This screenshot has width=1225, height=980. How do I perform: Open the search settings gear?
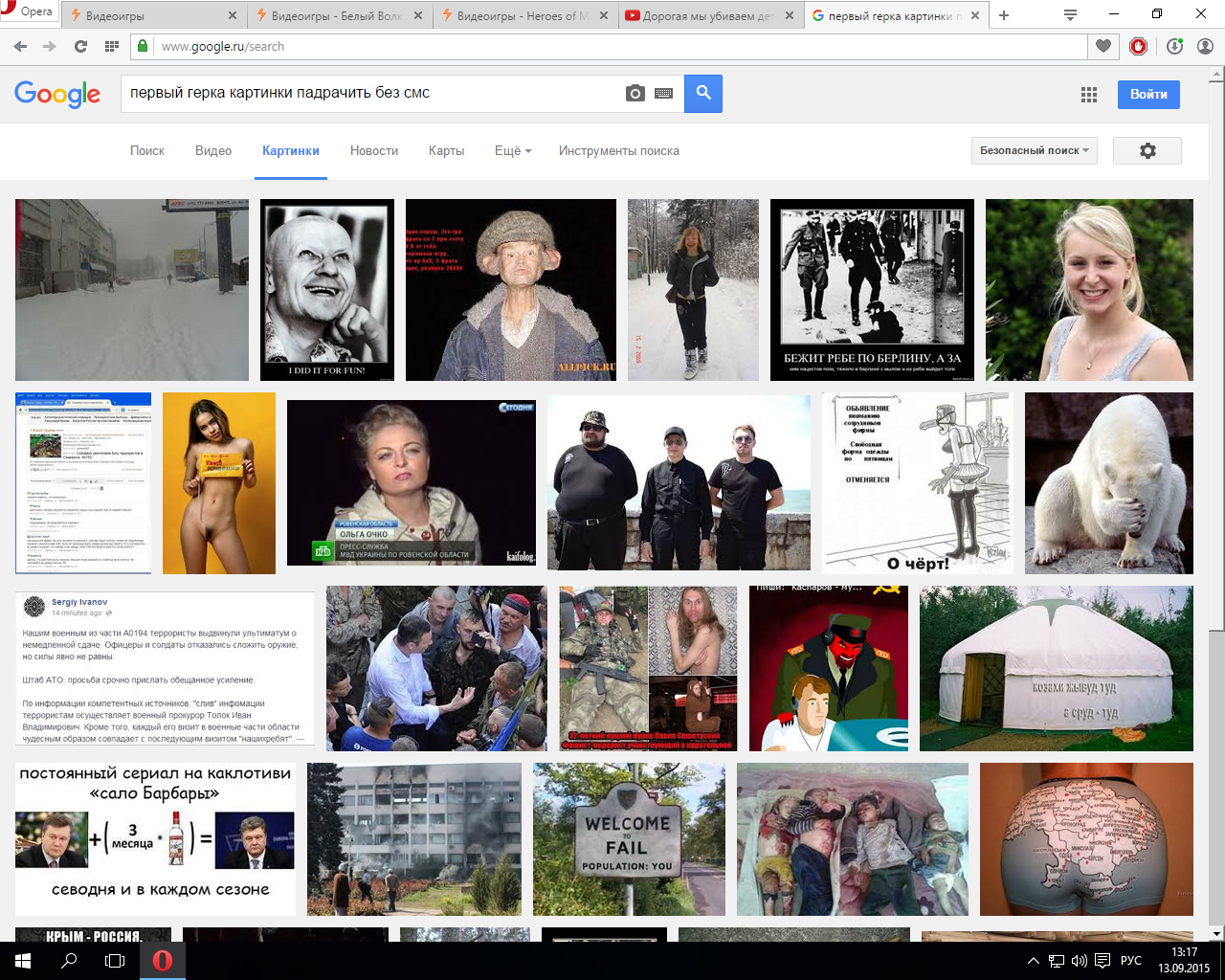point(1148,150)
